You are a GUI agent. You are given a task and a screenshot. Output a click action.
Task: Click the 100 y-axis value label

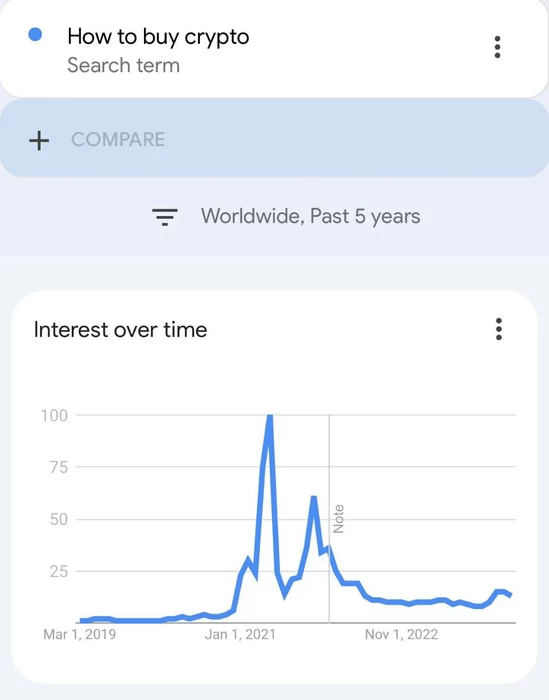tap(54, 416)
